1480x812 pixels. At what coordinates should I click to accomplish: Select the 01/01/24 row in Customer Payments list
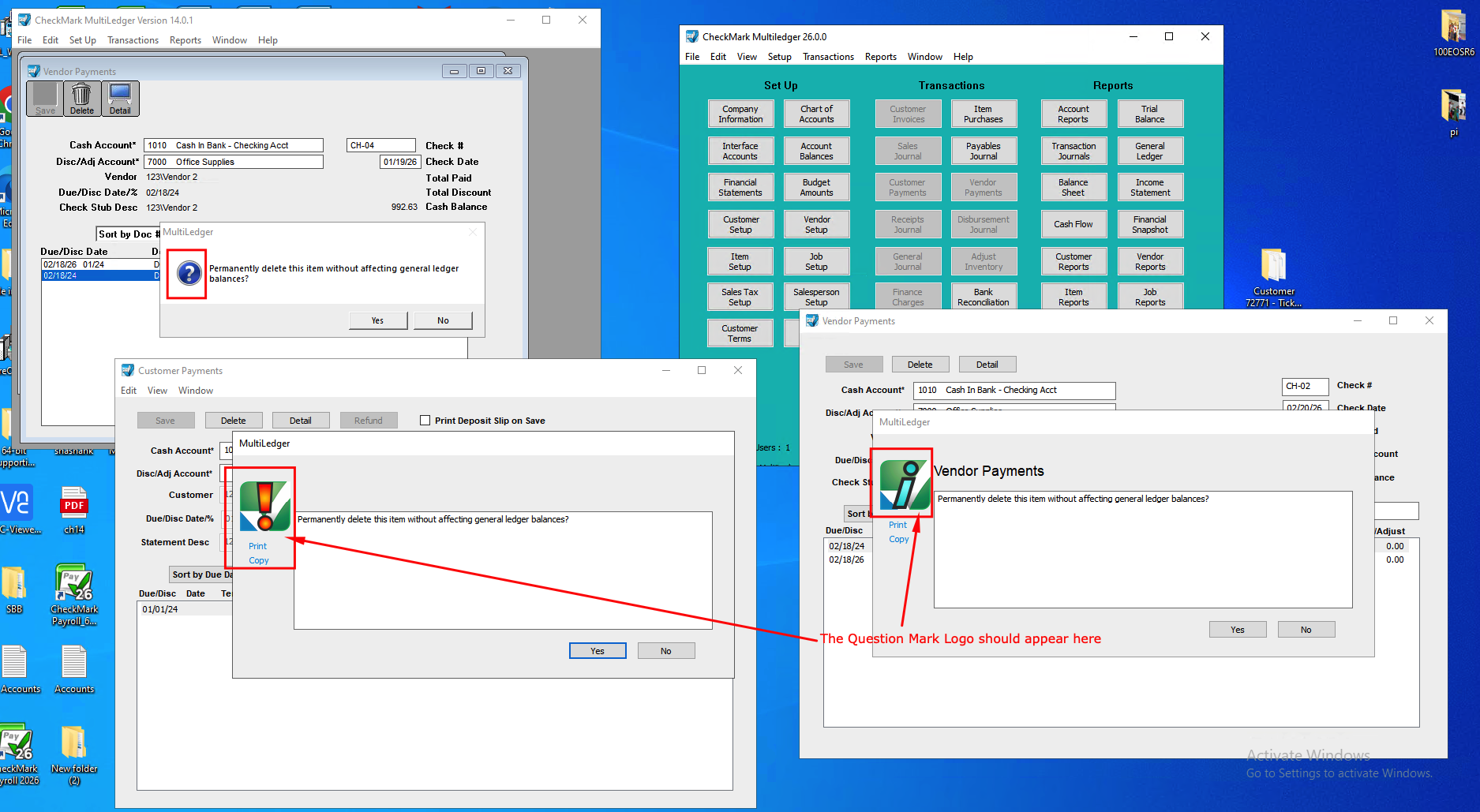[185, 609]
